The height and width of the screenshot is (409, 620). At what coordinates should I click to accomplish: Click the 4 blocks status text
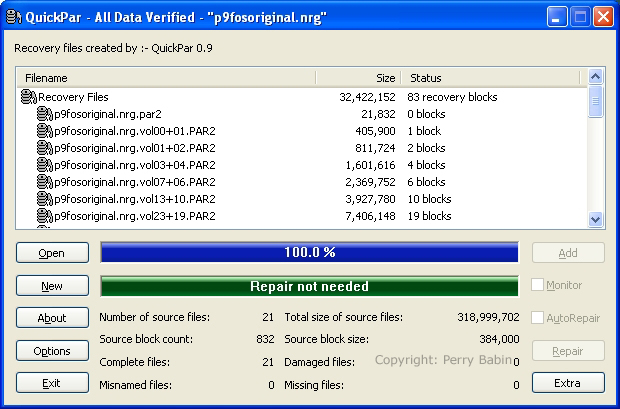tap(426, 165)
